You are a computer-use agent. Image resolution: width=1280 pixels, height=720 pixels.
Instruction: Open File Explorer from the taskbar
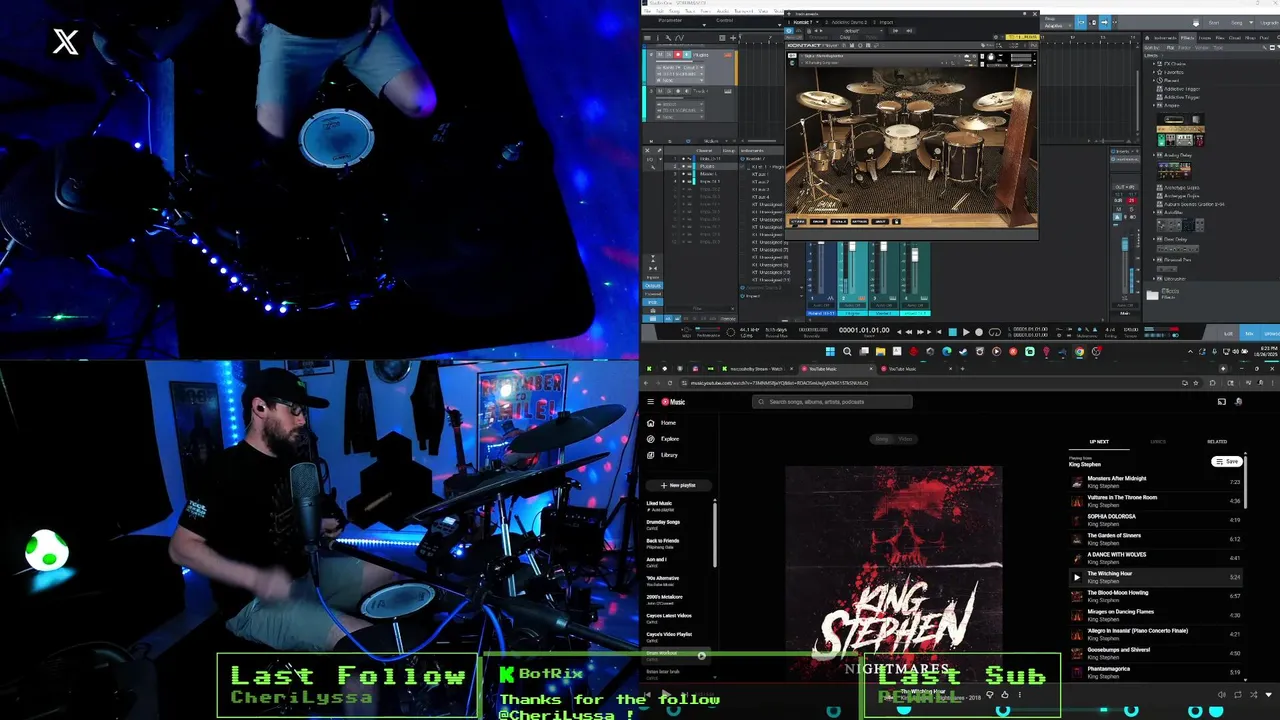(880, 351)
